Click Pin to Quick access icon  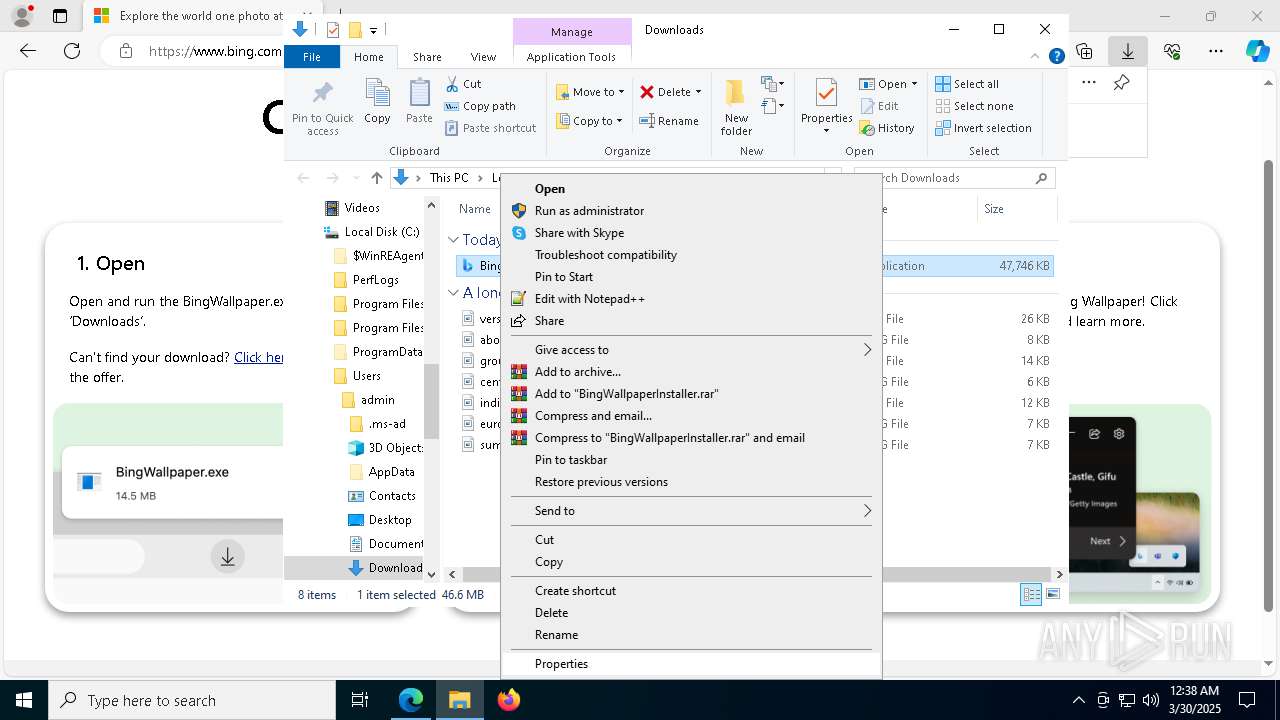(322, 107)
